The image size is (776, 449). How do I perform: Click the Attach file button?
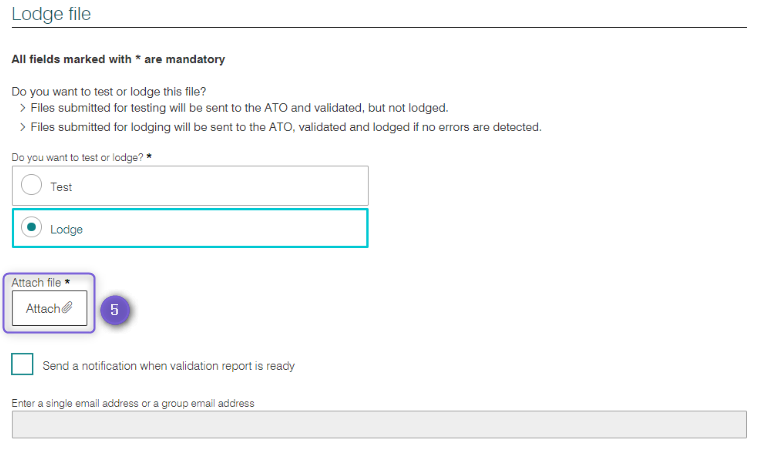click(49, 308)
